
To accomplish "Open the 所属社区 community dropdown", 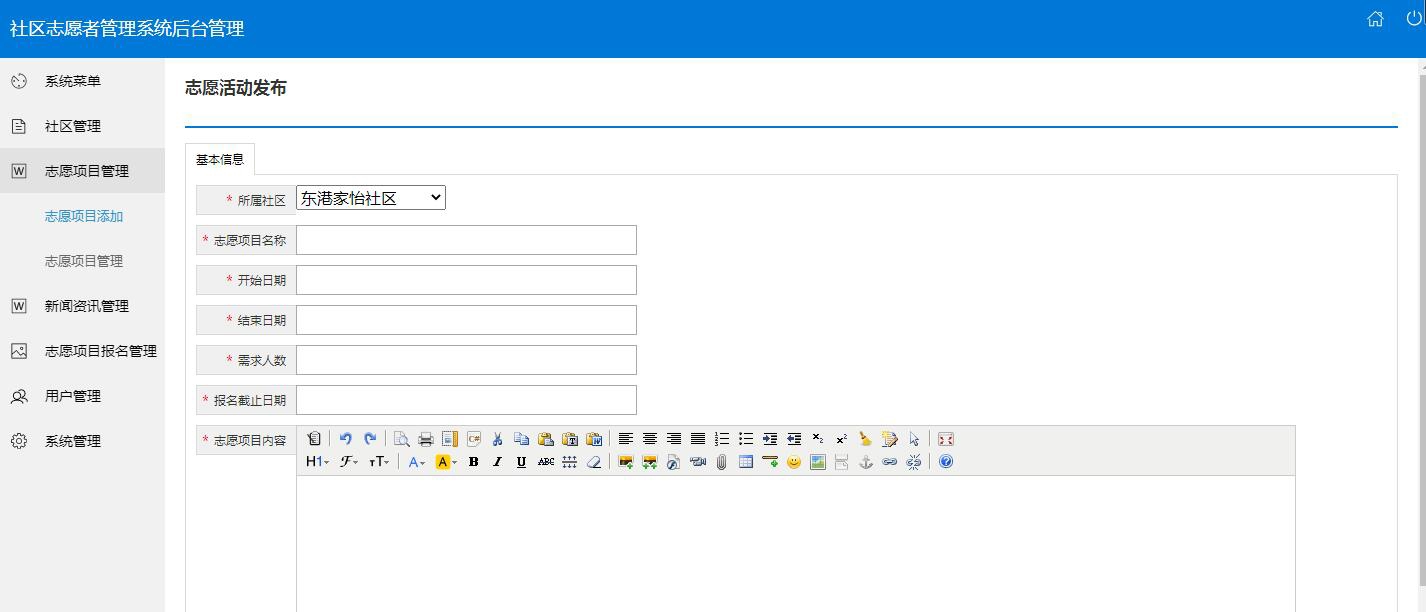I will point(370,198).
